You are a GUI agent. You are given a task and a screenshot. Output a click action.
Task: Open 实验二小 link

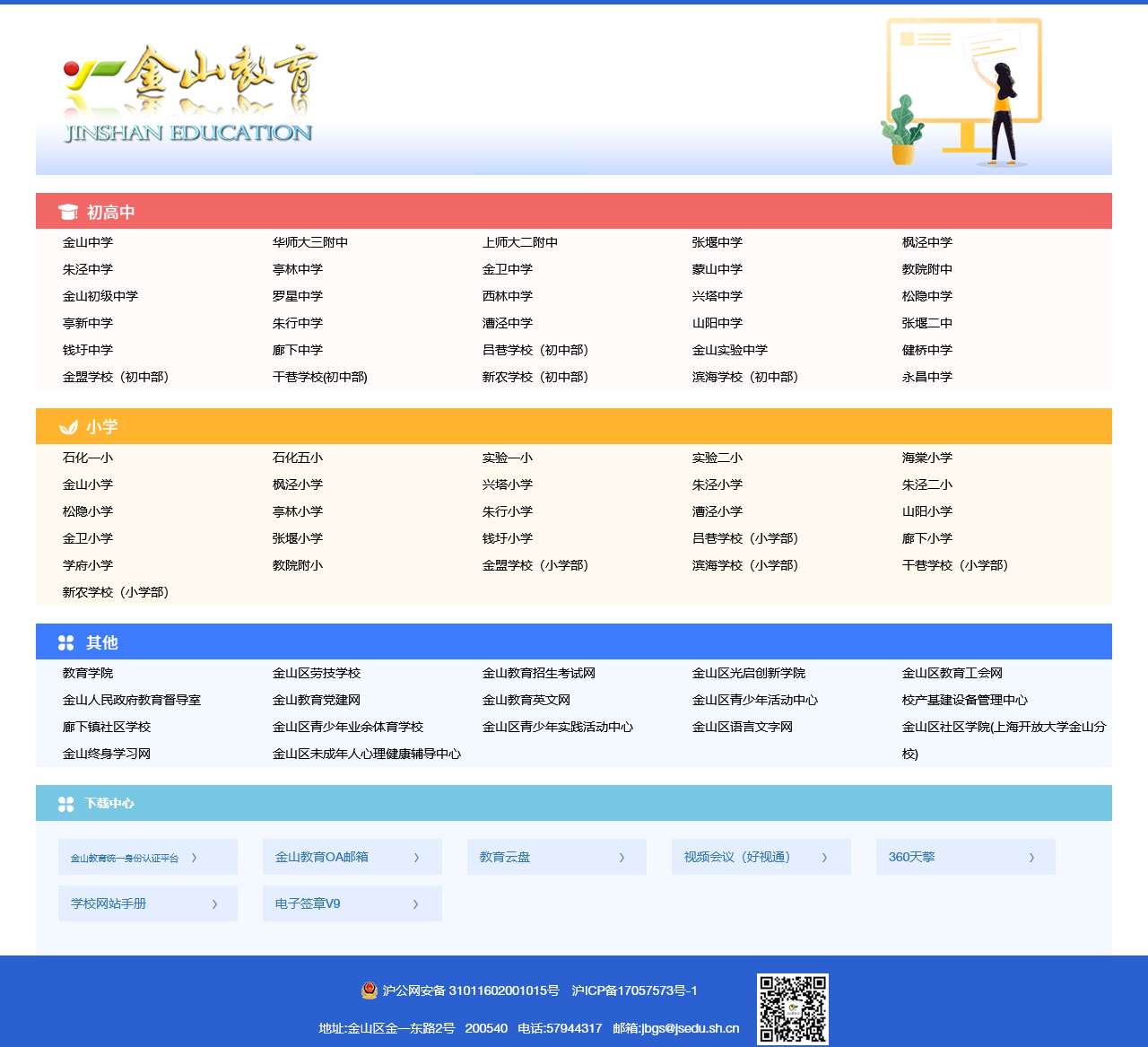pos(717,458)
